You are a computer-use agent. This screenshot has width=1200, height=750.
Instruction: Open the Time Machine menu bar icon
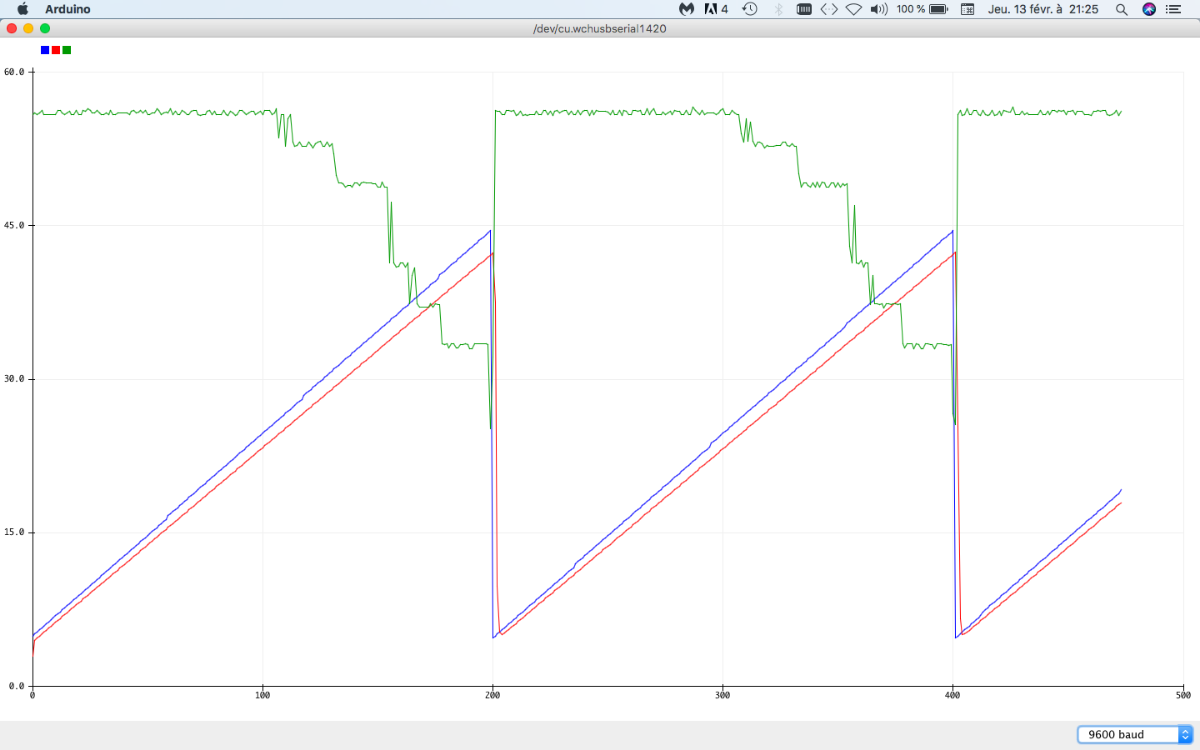(x=750, y=9)
